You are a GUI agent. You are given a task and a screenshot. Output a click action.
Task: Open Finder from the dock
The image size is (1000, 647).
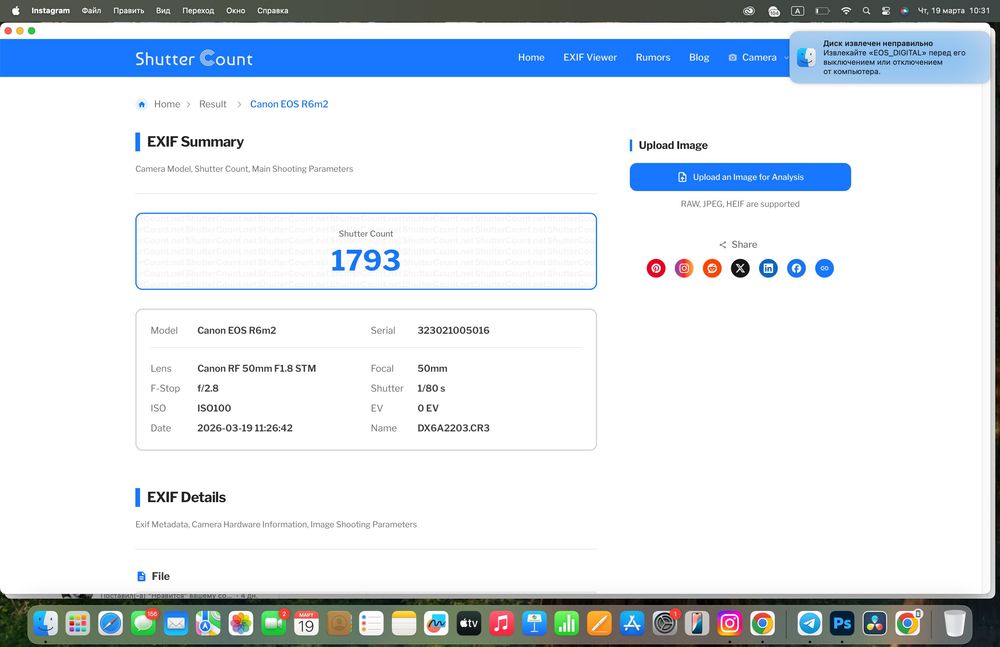pos(45,623)
